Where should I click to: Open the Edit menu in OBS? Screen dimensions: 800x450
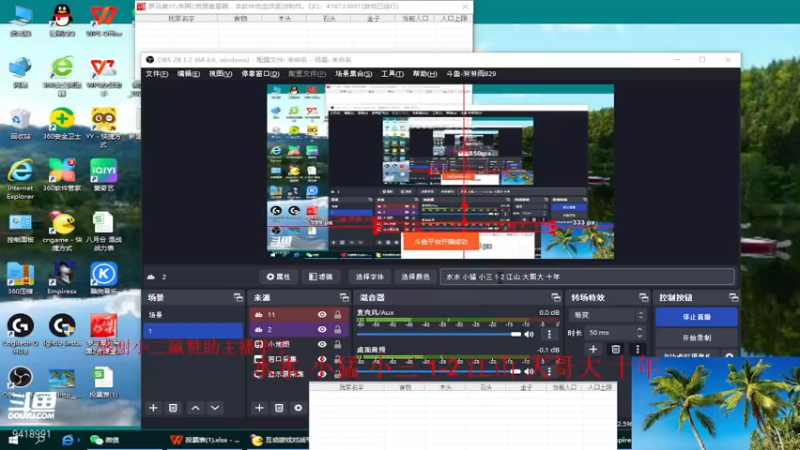[188, 73]
